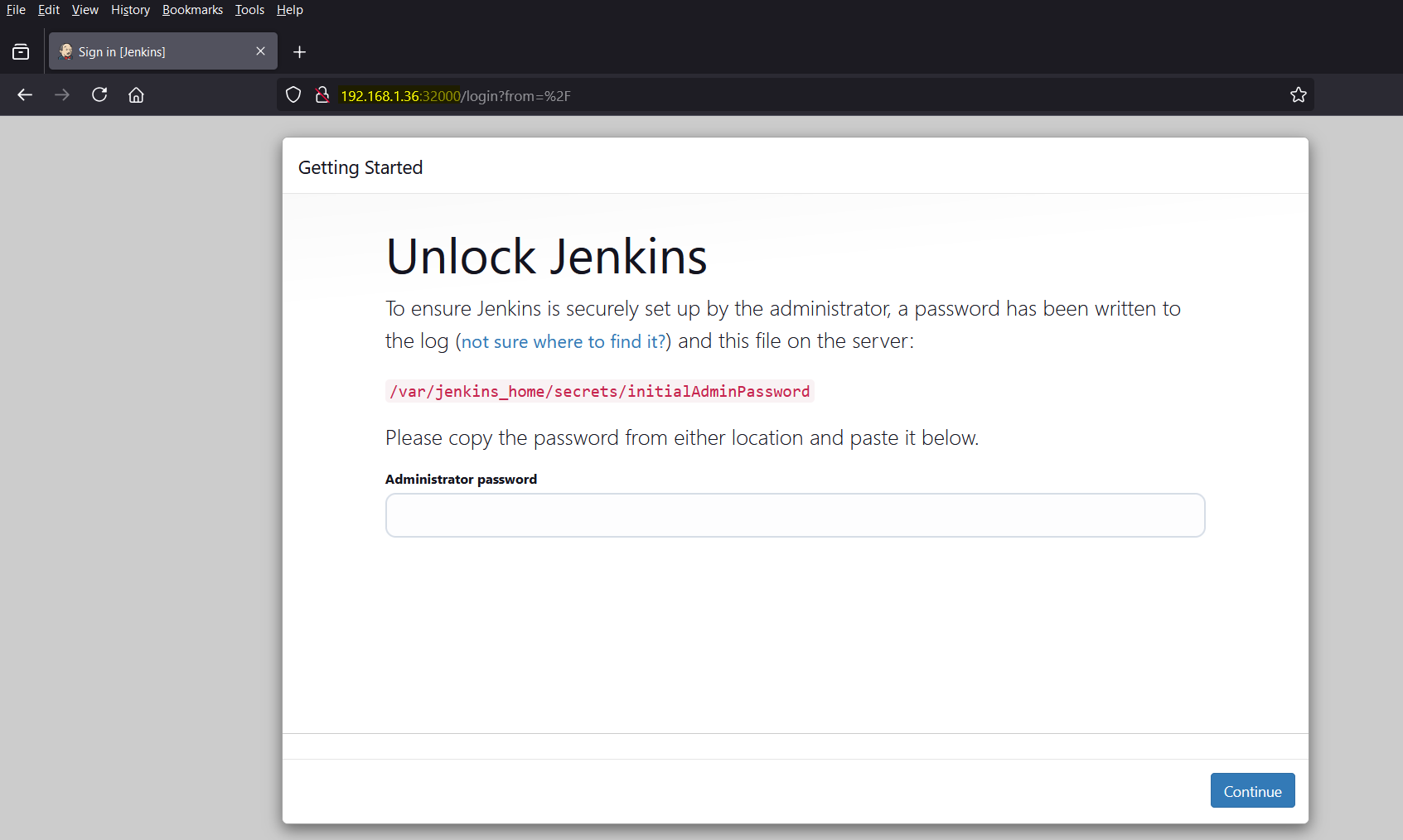
Task: Select the Sign in [Jenkins] tab
Action: 163,51
